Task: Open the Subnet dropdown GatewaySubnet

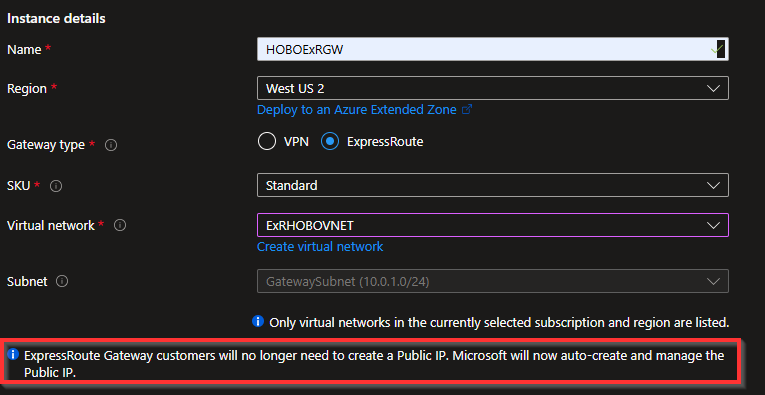Action: tap(493, 281)
